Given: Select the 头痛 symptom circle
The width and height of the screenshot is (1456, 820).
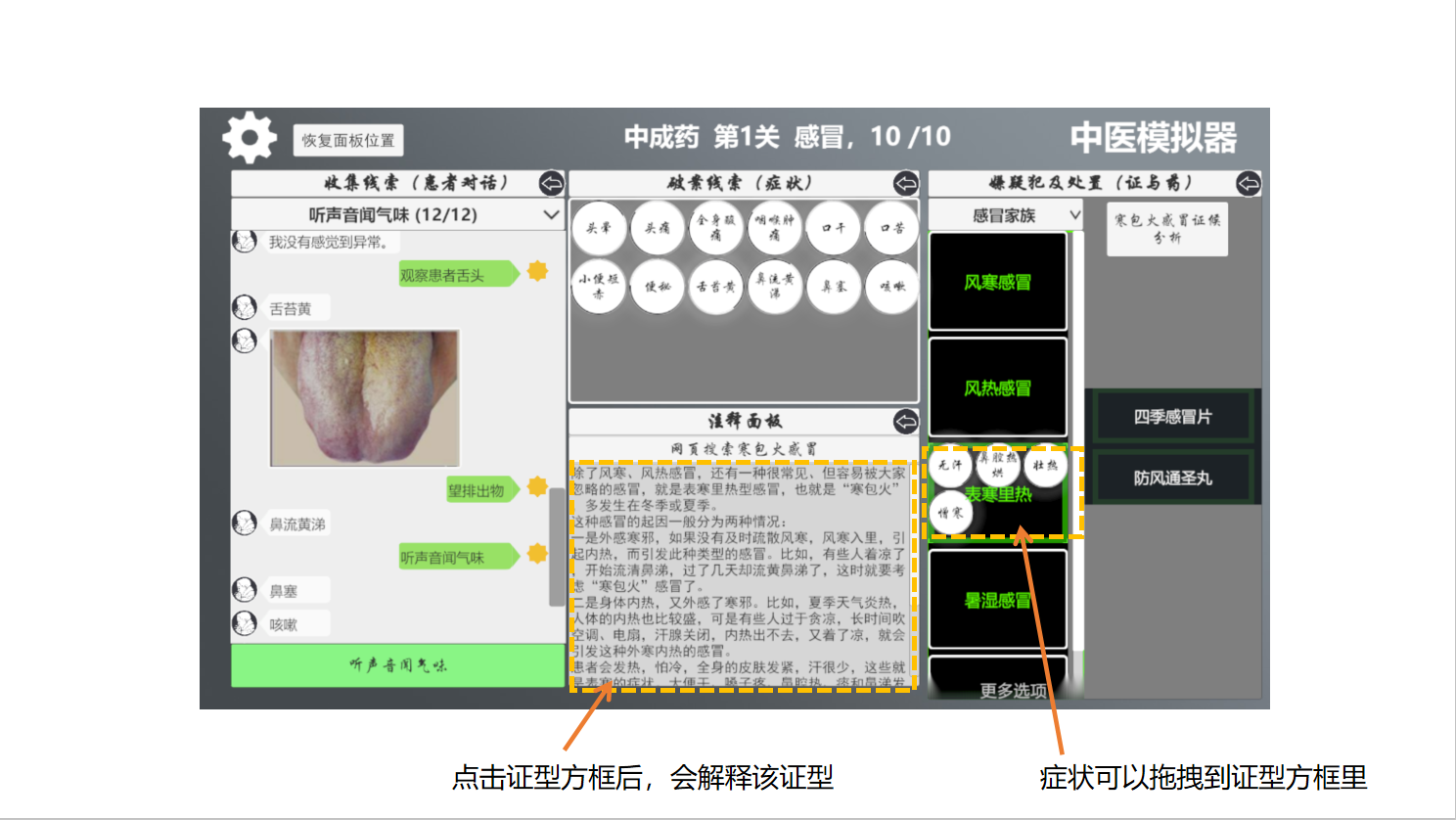Looking at the screenshot, I should [x=658, y=227].
